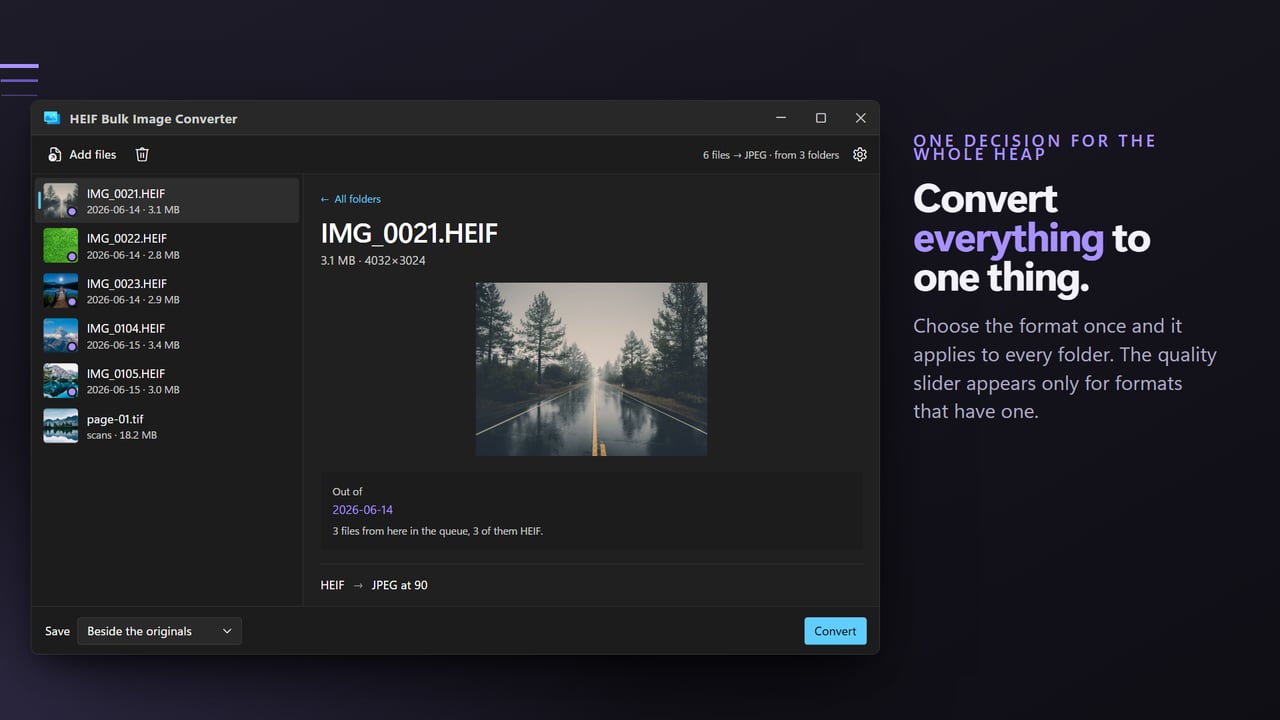Viewport: 1280px width, 720px height.
Task: Click the large road preview image
Action: 591,369
